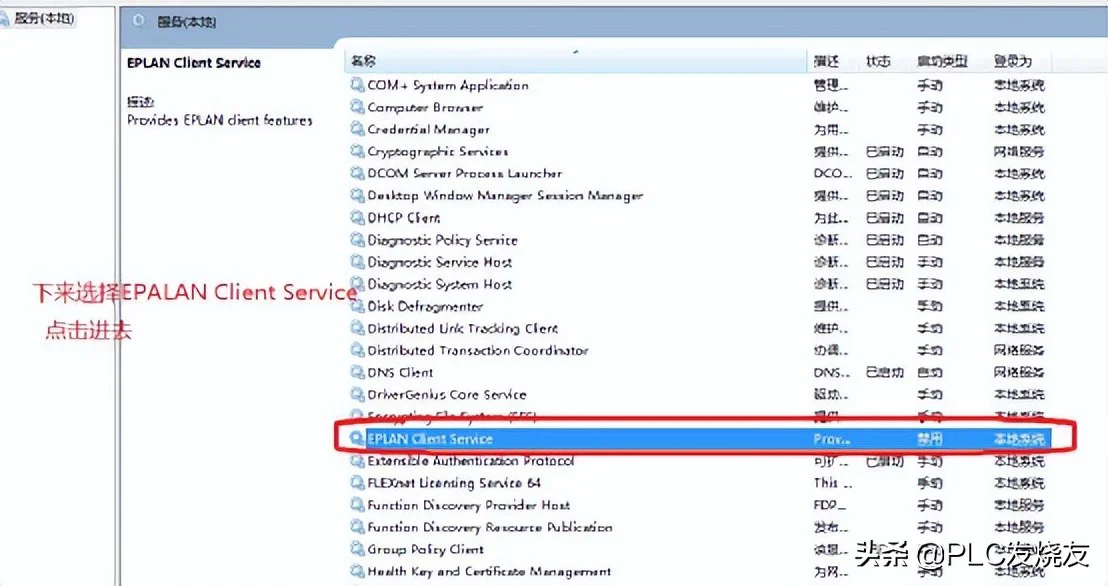The image size is (1108, 586).
Task: Select Diagnostic System Host
Action: [440, 284]
